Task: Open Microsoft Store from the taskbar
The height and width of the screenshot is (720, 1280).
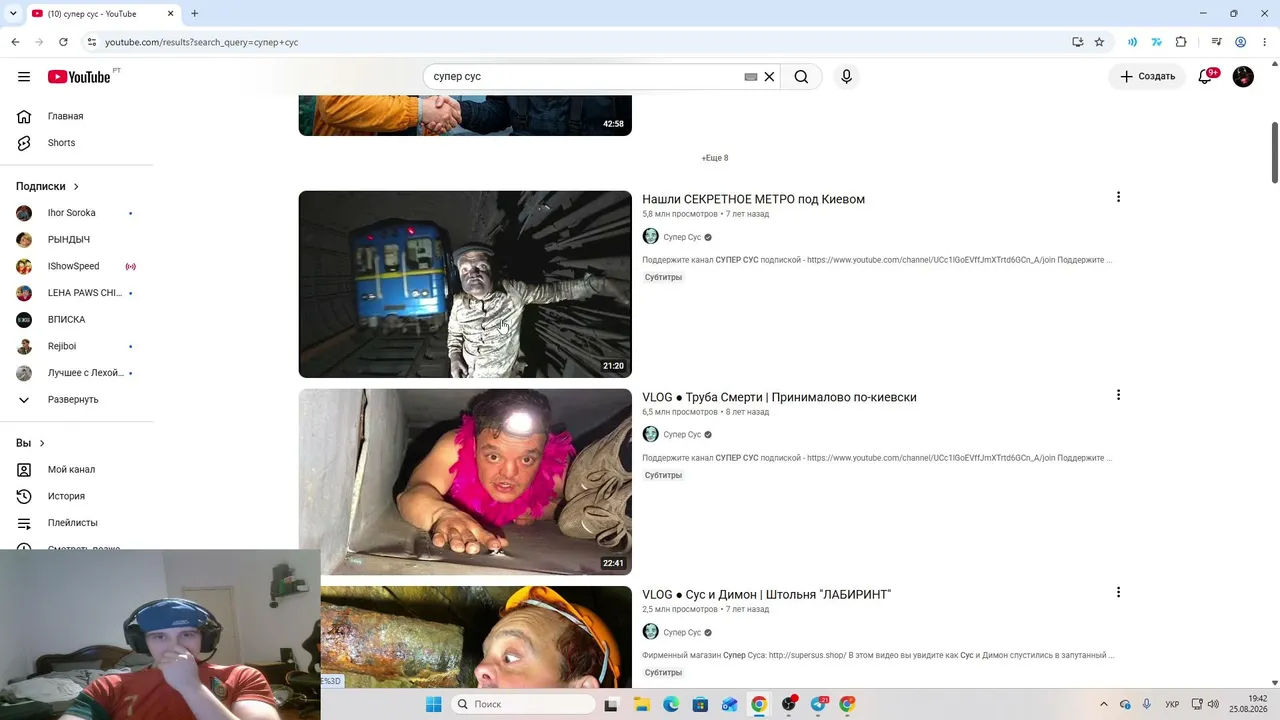Action: click(x=700, y=704)
